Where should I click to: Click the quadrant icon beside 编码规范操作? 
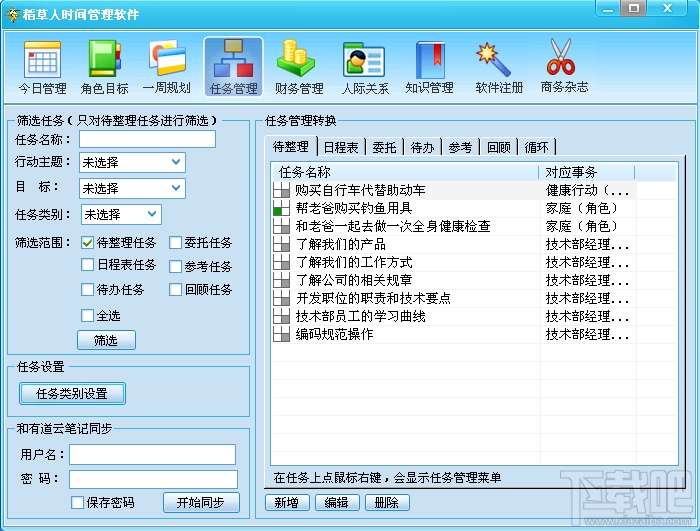click(x=282, y=334)
